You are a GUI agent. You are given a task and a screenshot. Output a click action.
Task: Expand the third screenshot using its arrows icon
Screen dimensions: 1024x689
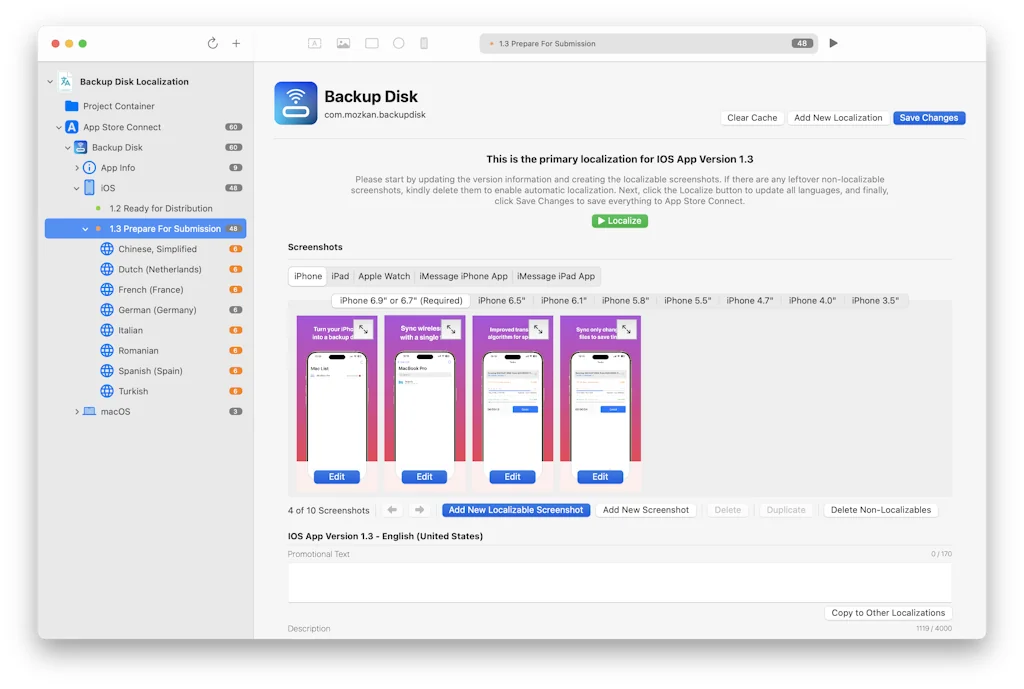539,330
